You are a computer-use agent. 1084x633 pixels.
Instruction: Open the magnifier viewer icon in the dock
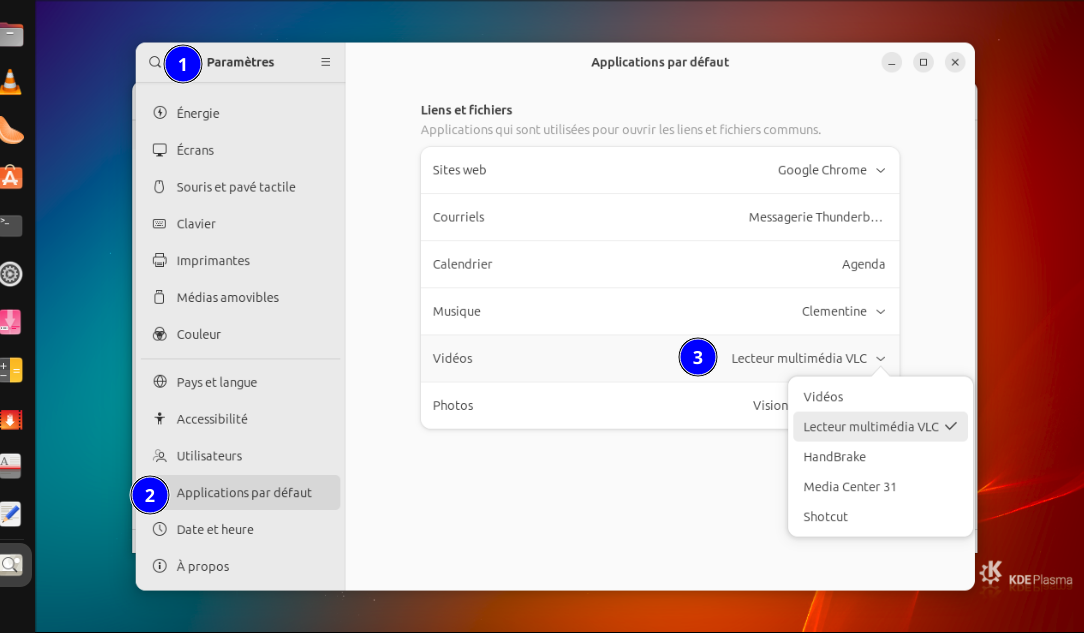tap(12, 565)
